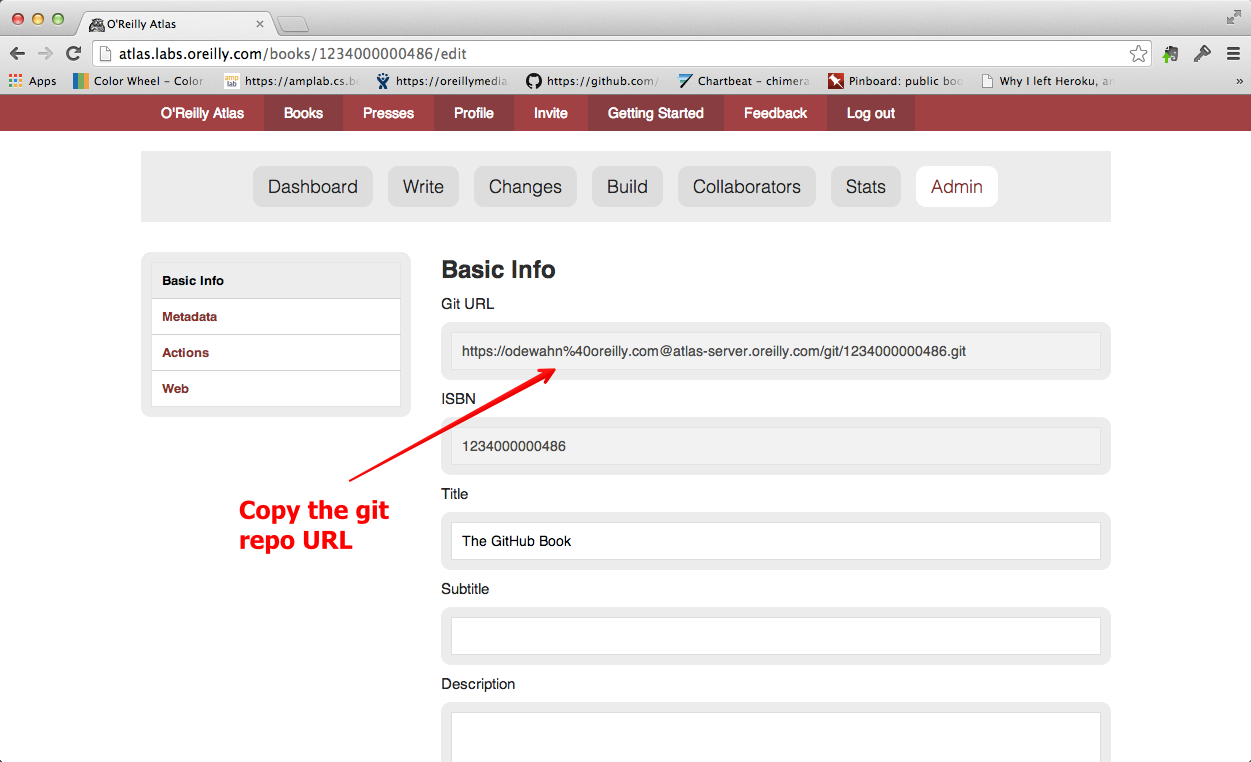Open the github.com bookmark
This screenshot has height=762, width=1251.
coord(593,81)
